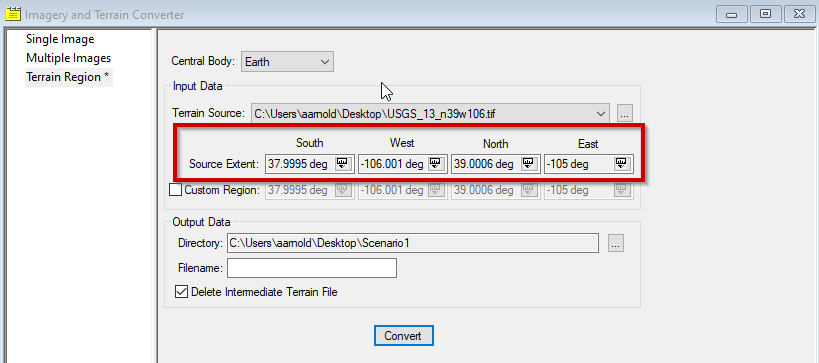Open unit menu icon in Source Extent West field
Viewport: 819px width, 363px height.
pos(436,164)
